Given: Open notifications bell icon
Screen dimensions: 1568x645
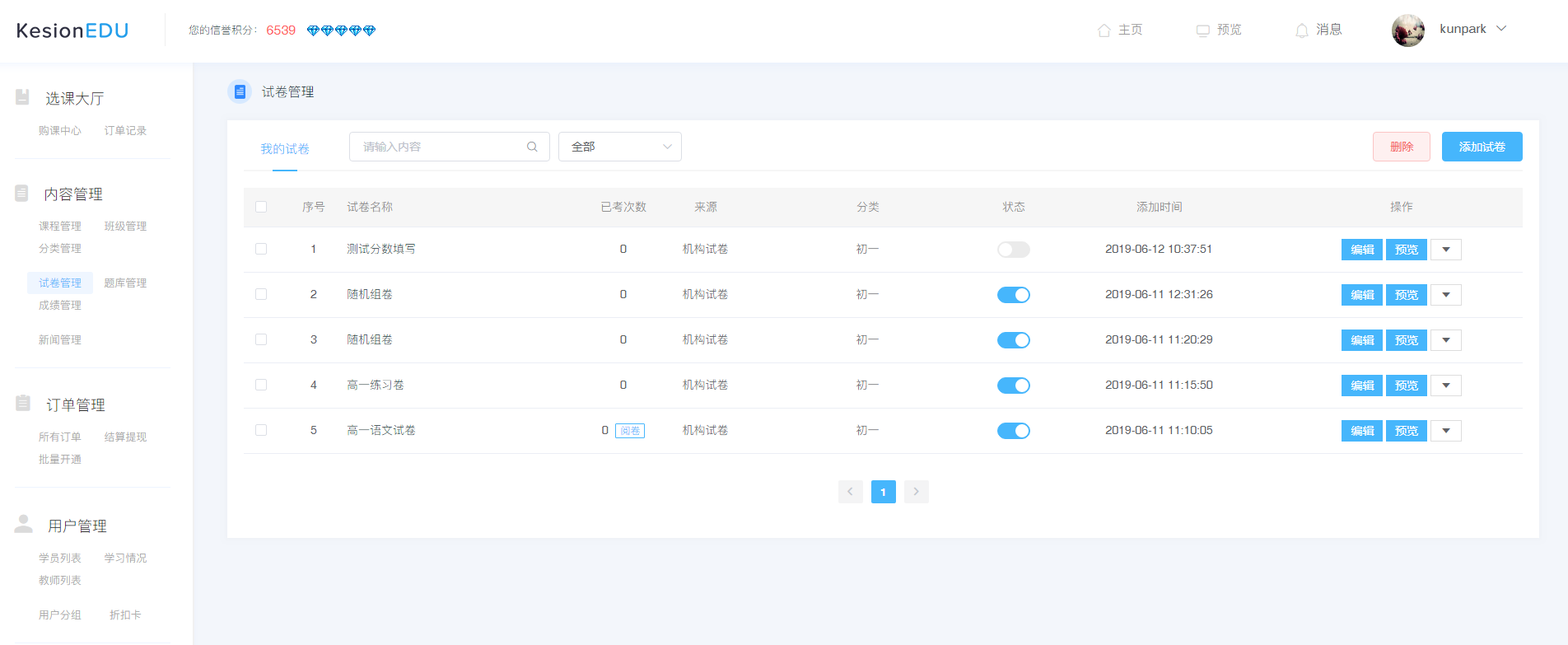Looking at the screenshot, I should [1301, 30].
